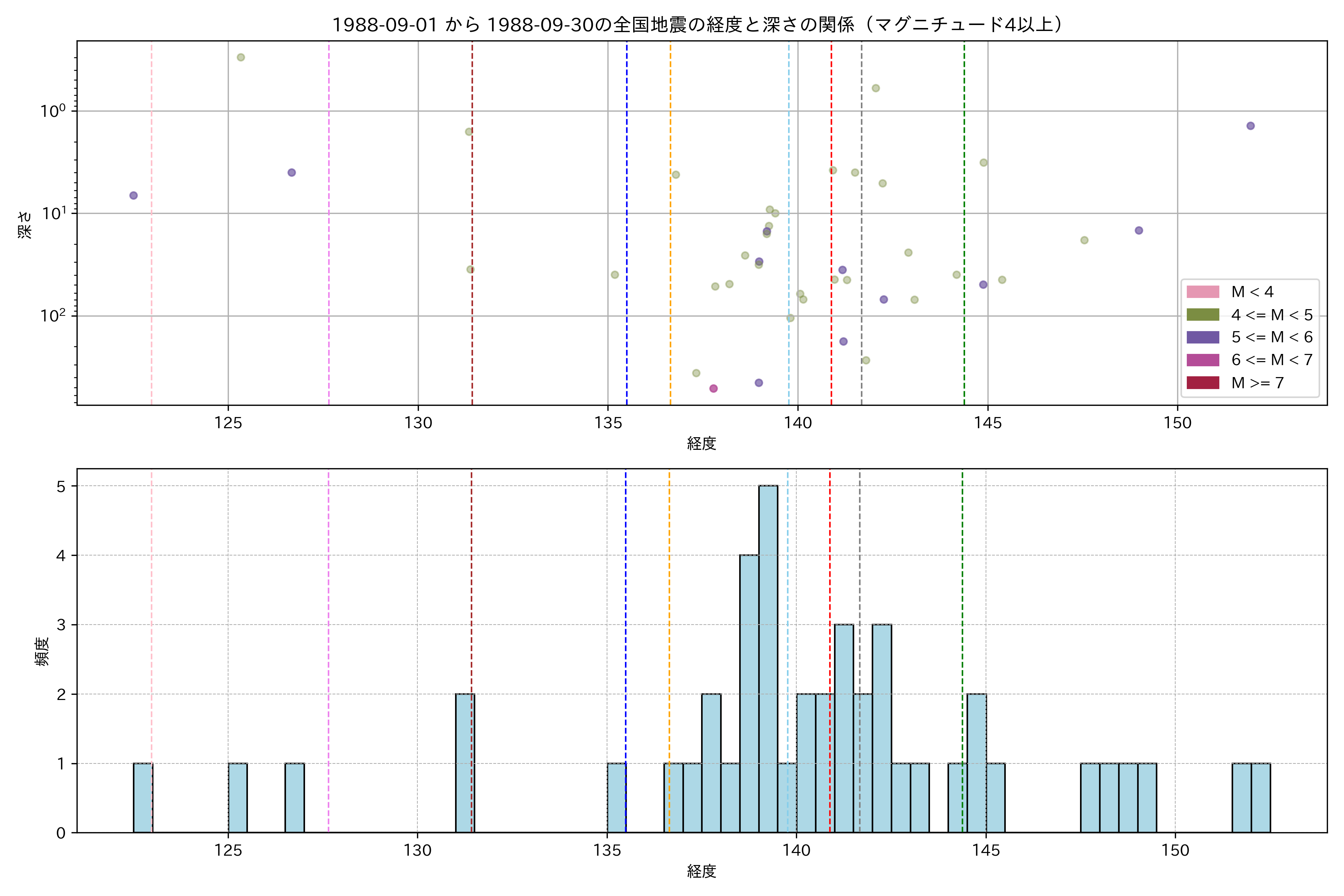1344x896 pixels.
Task: Click the green '4 <= M < 5' legend swatch
Action: point(1202,315)
